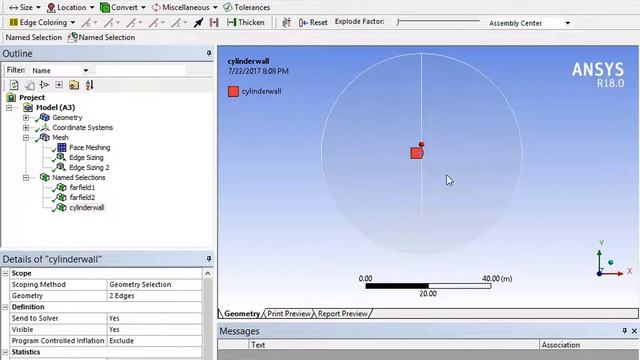
Task: Toggle the black direction arrow icon
Action: pyautogui.click(x=198, y=22)
